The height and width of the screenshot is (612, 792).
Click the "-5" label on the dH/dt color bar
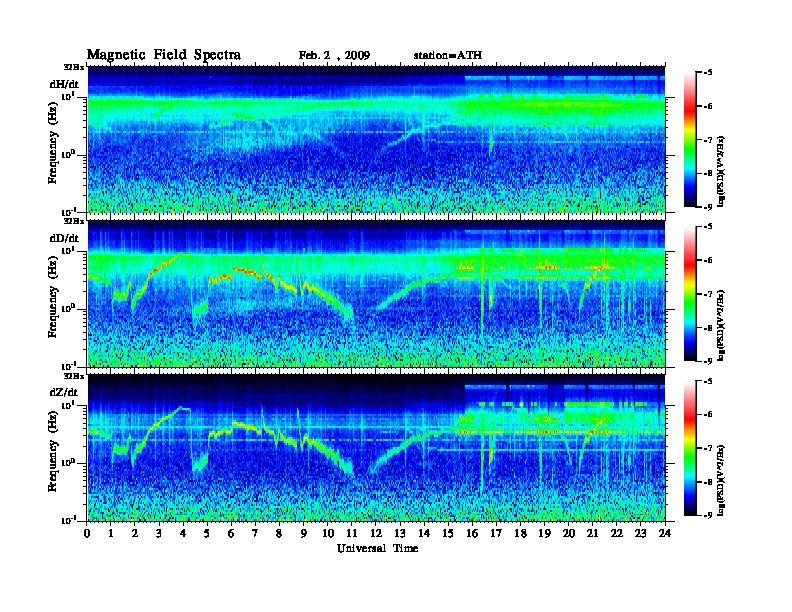click(708, 73)
